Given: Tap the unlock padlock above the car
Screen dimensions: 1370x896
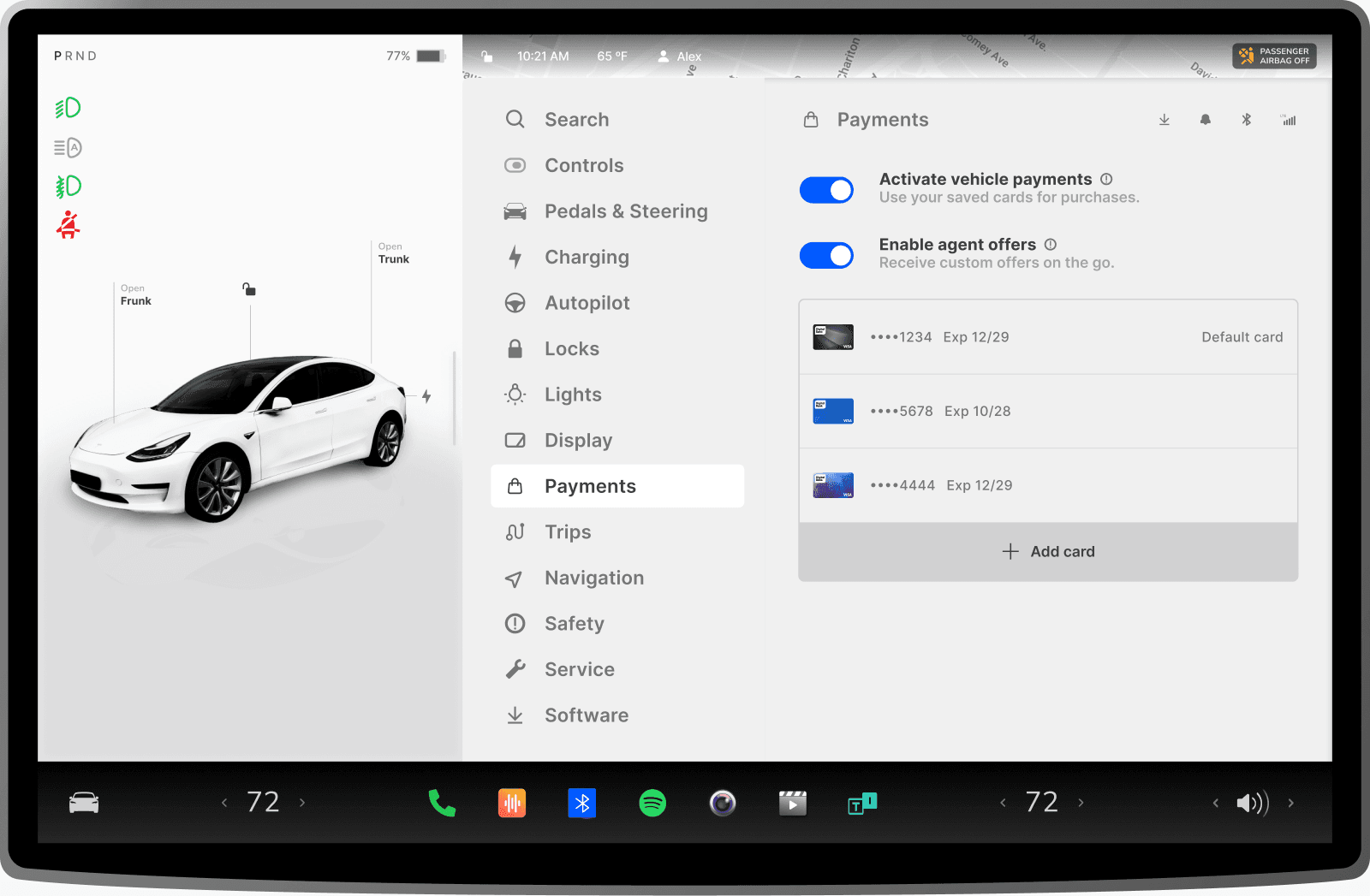Looking at the screenshot, I should click(249, 289).
